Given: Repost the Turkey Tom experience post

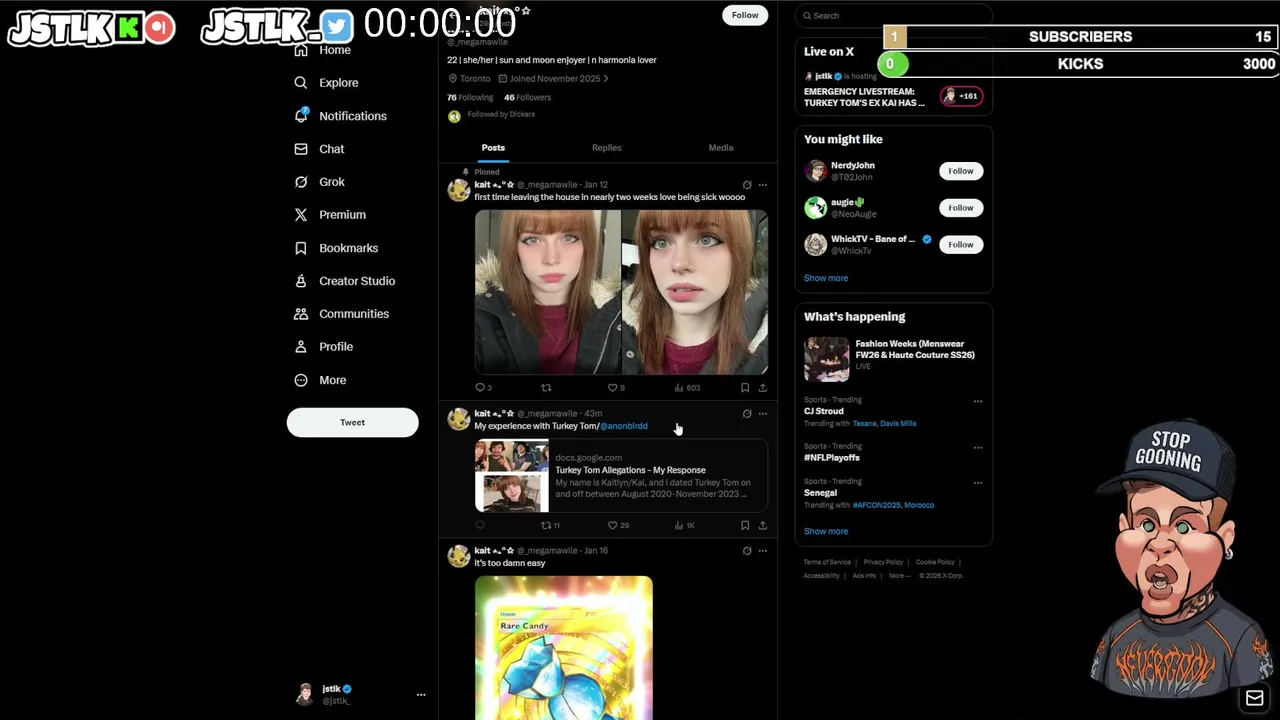Looking at the screenshot, I should pos(546,525).
